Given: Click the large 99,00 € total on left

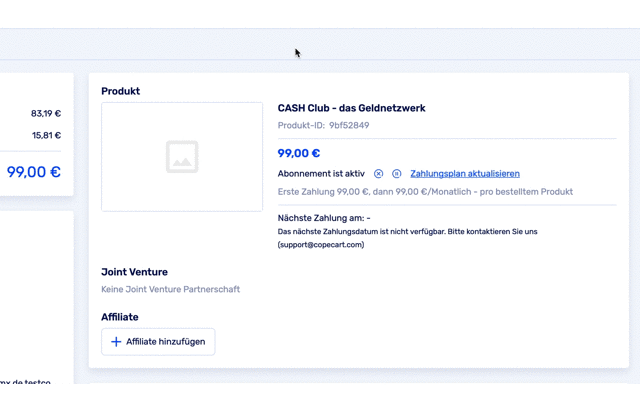Looking at the screenshot, I should [x=34, y=172].
